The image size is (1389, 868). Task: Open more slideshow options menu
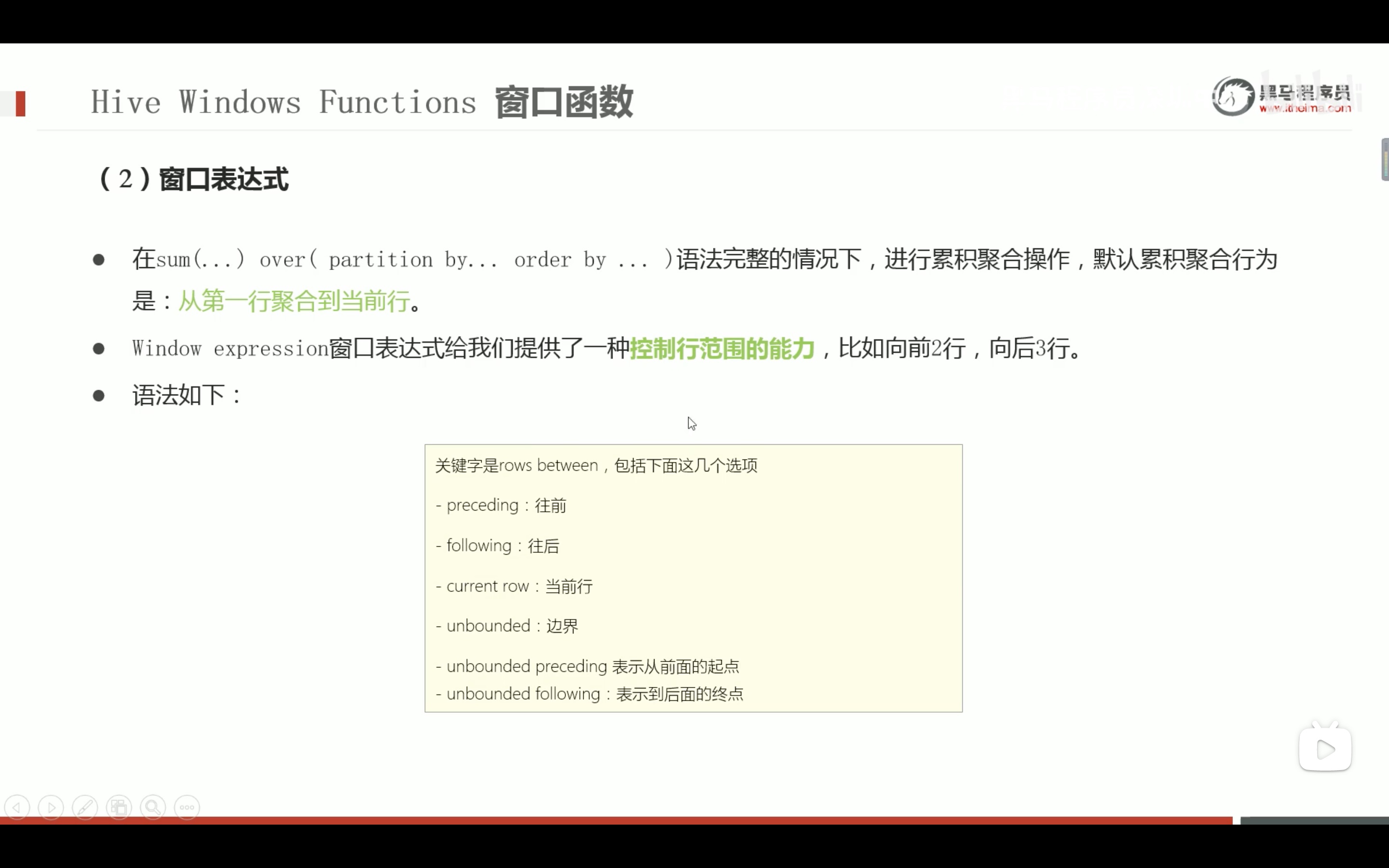tap(187, 808)
